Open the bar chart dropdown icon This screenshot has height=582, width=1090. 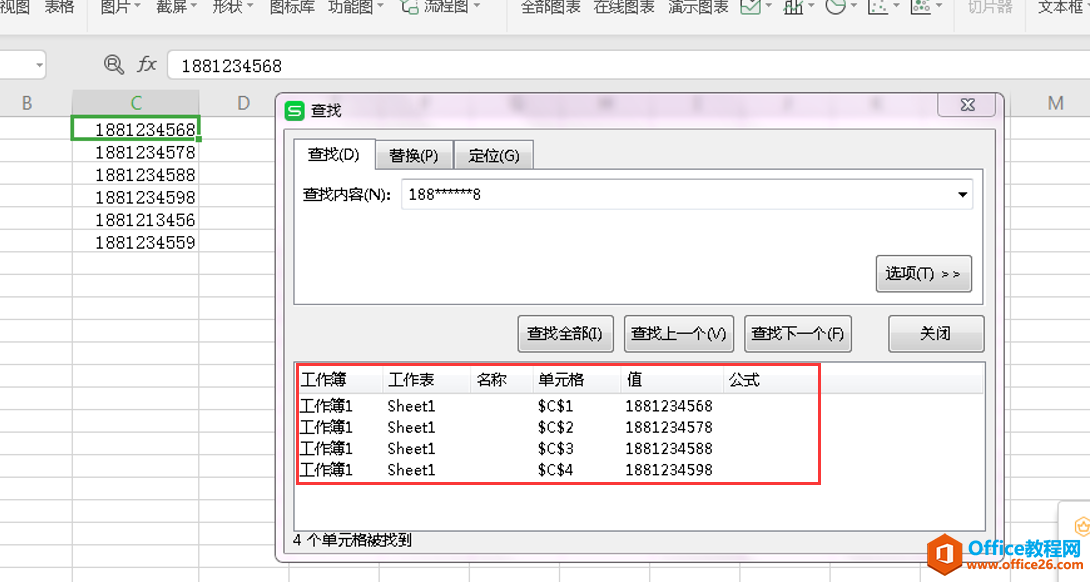coord(797,8)
